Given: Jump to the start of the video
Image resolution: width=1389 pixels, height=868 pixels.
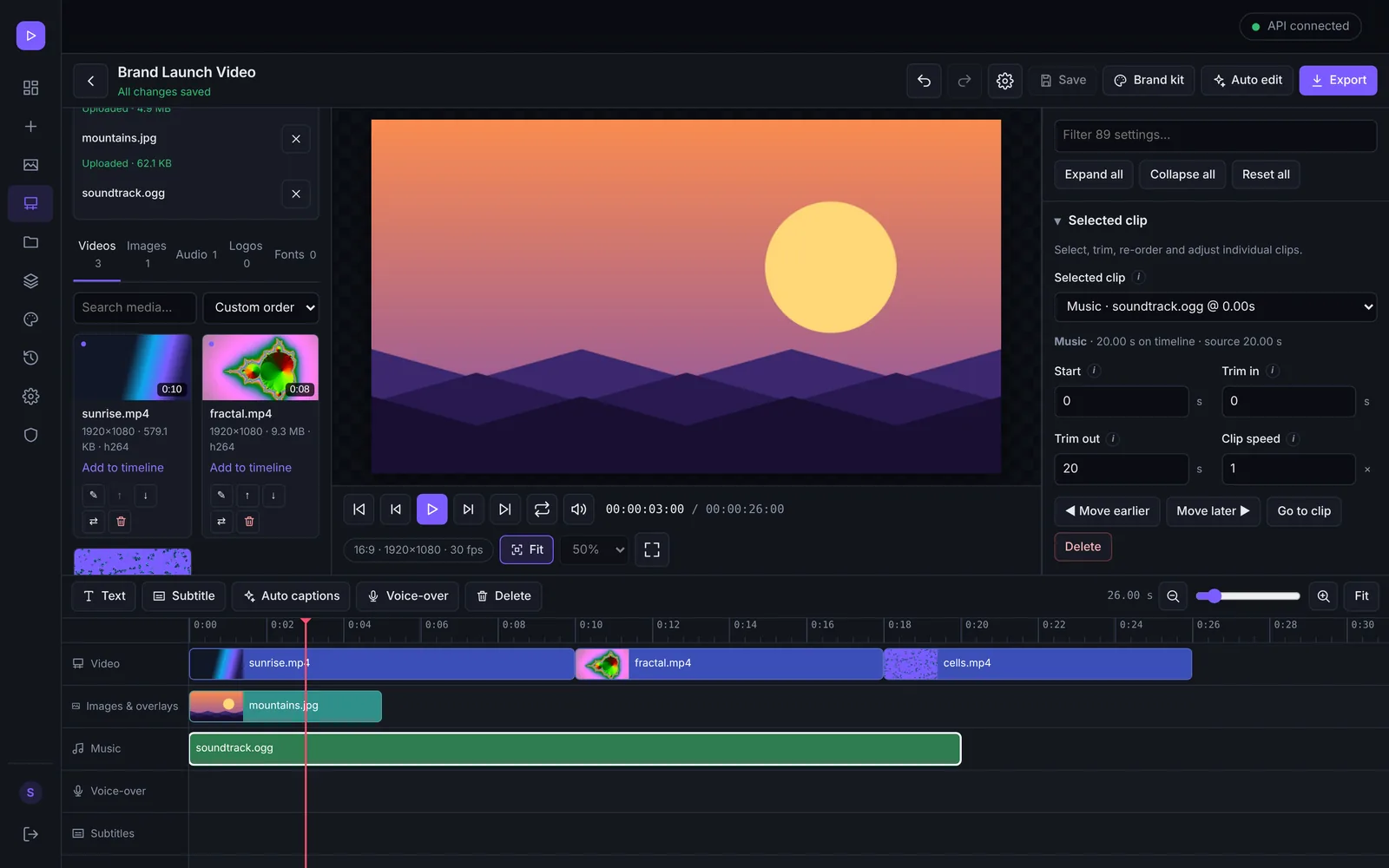Looking at the screenshot, I should 359,510.
